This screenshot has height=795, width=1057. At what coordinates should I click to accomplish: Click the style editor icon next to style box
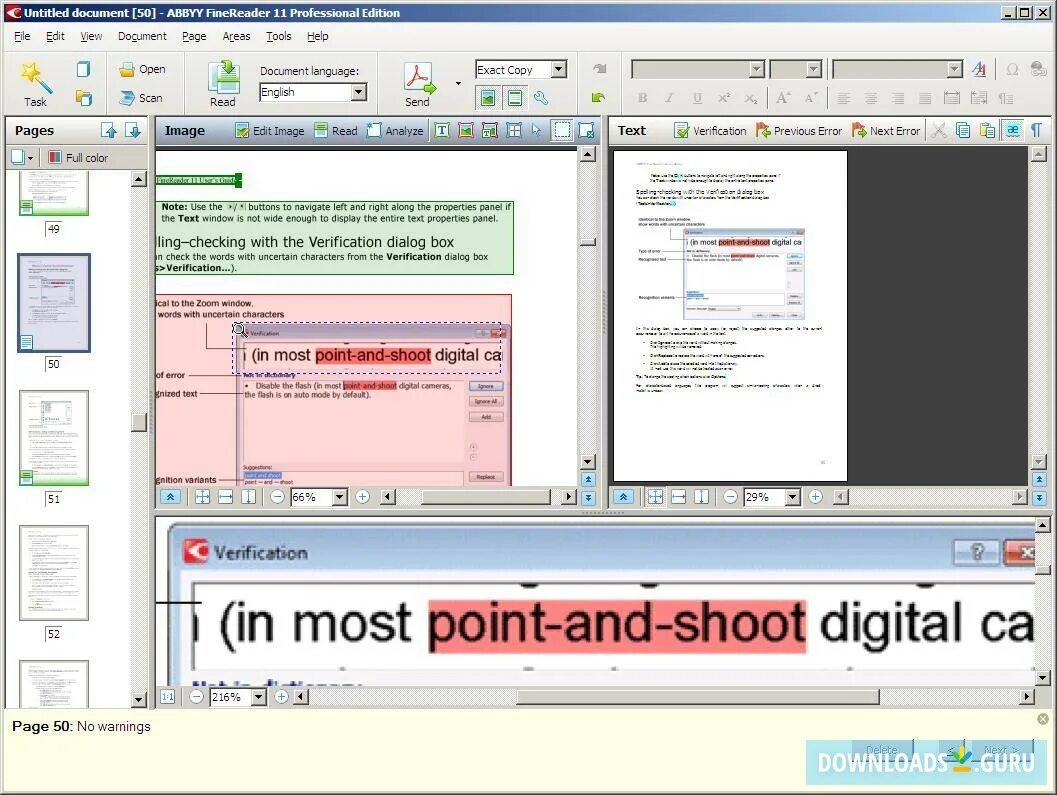(979, 69)
